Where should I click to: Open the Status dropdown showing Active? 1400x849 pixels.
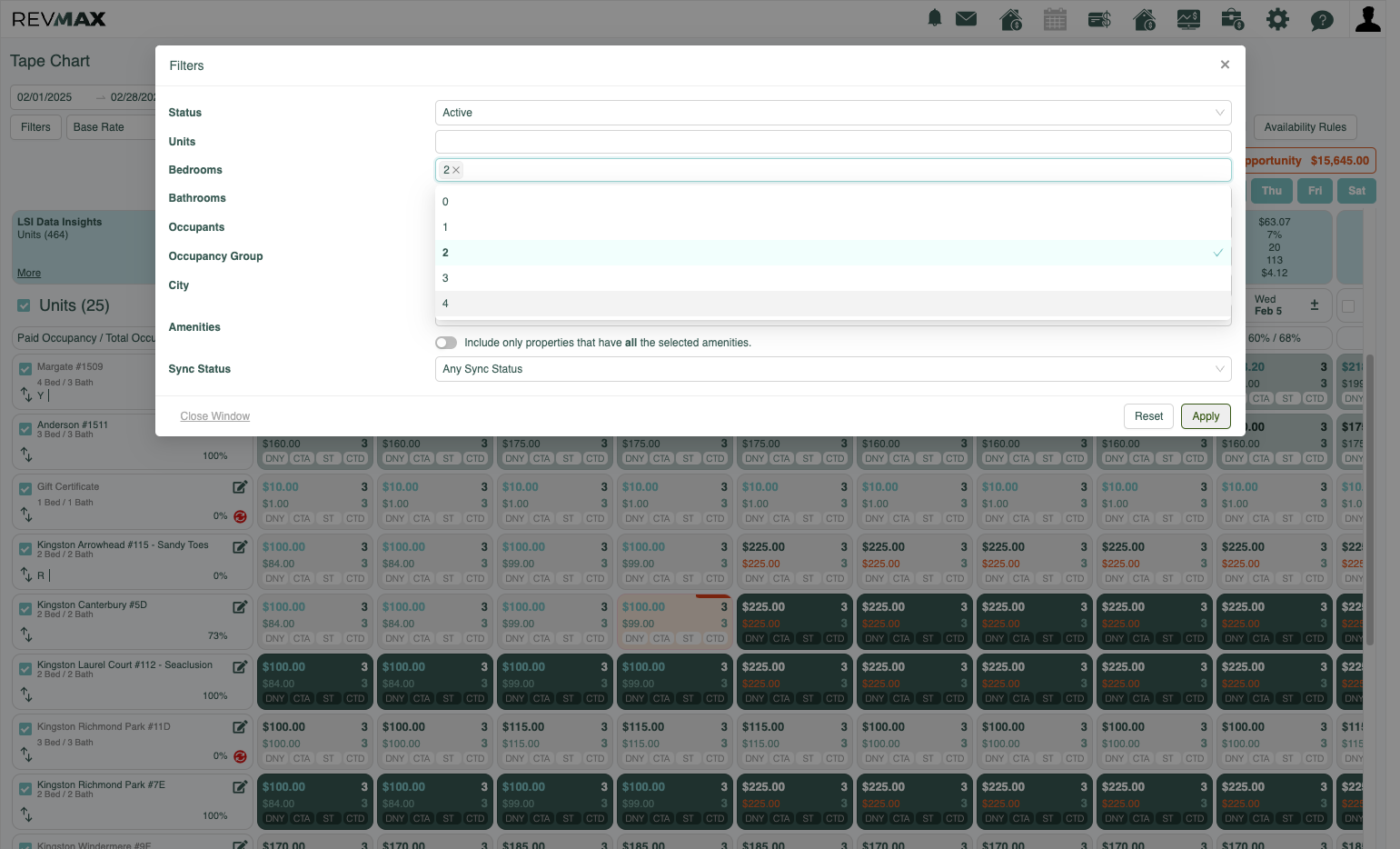point(833,113)
